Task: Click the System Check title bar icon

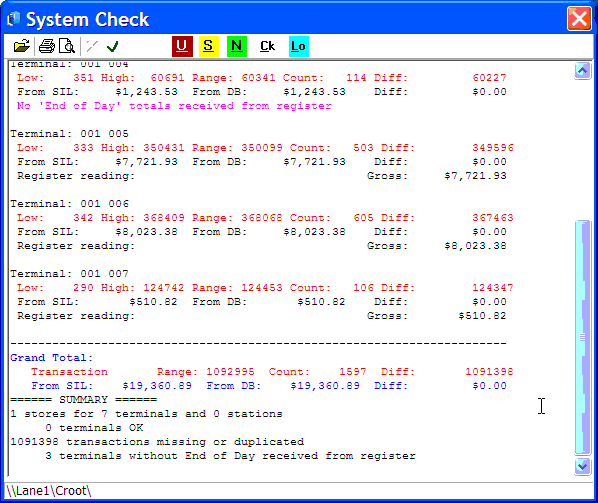Action: [x=14, y=19]
